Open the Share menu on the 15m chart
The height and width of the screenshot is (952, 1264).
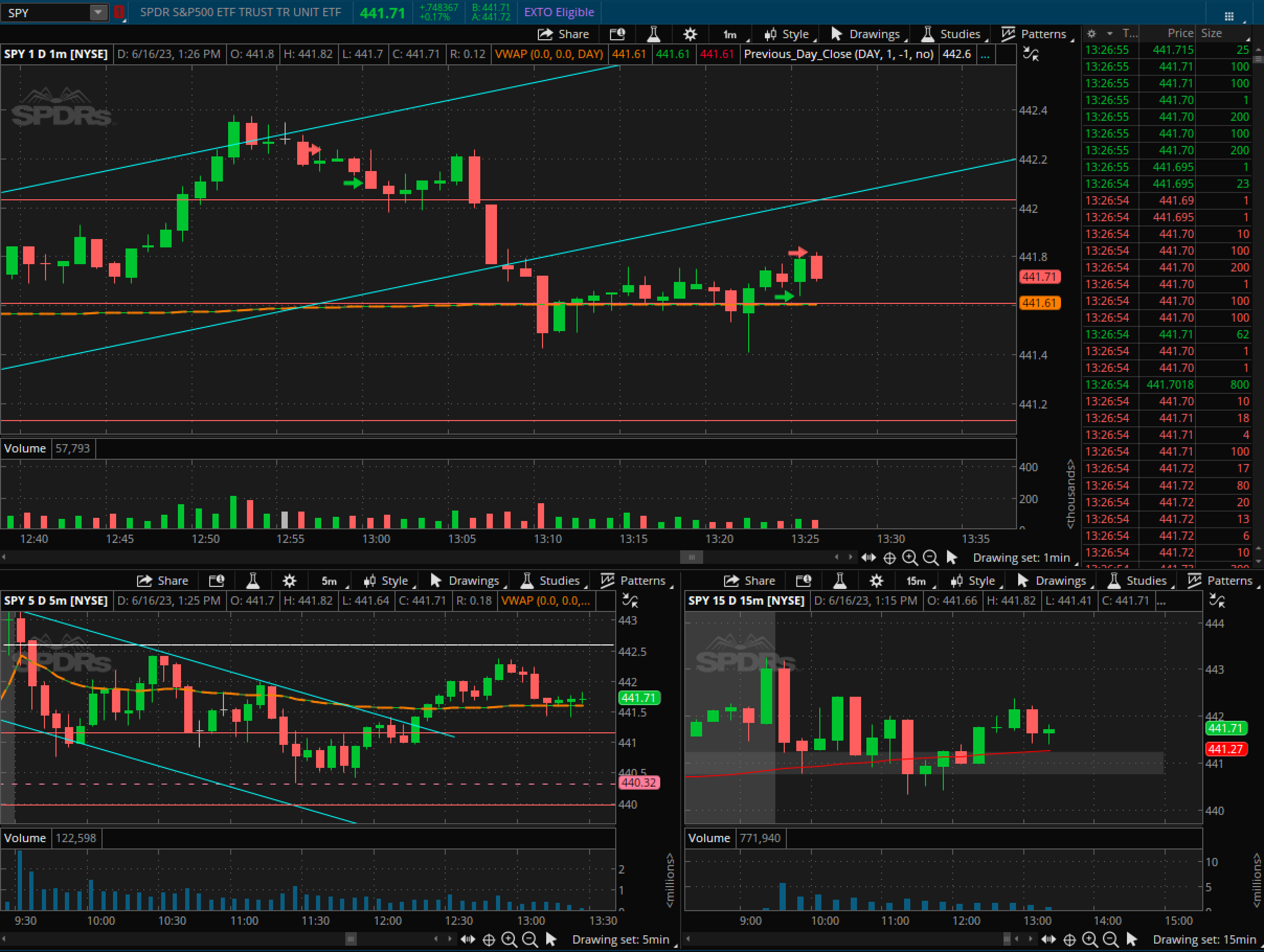[749, 581]
